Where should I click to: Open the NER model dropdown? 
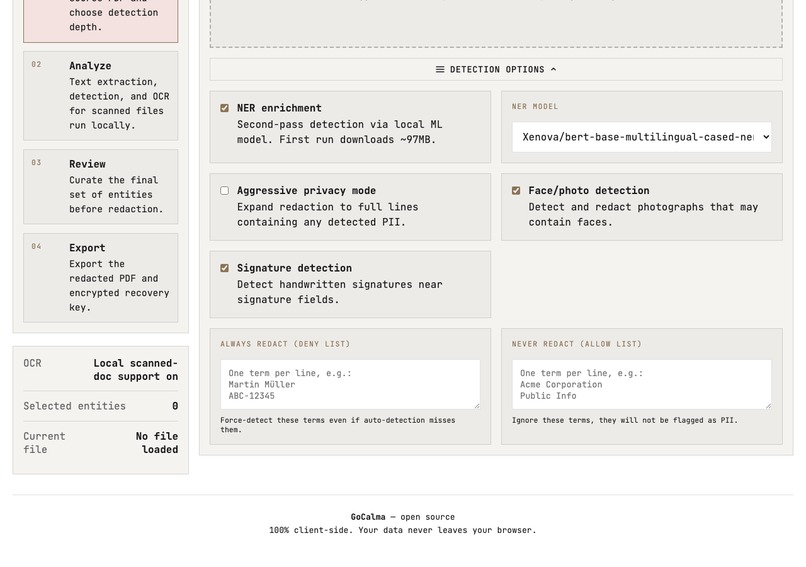point(642,137)
